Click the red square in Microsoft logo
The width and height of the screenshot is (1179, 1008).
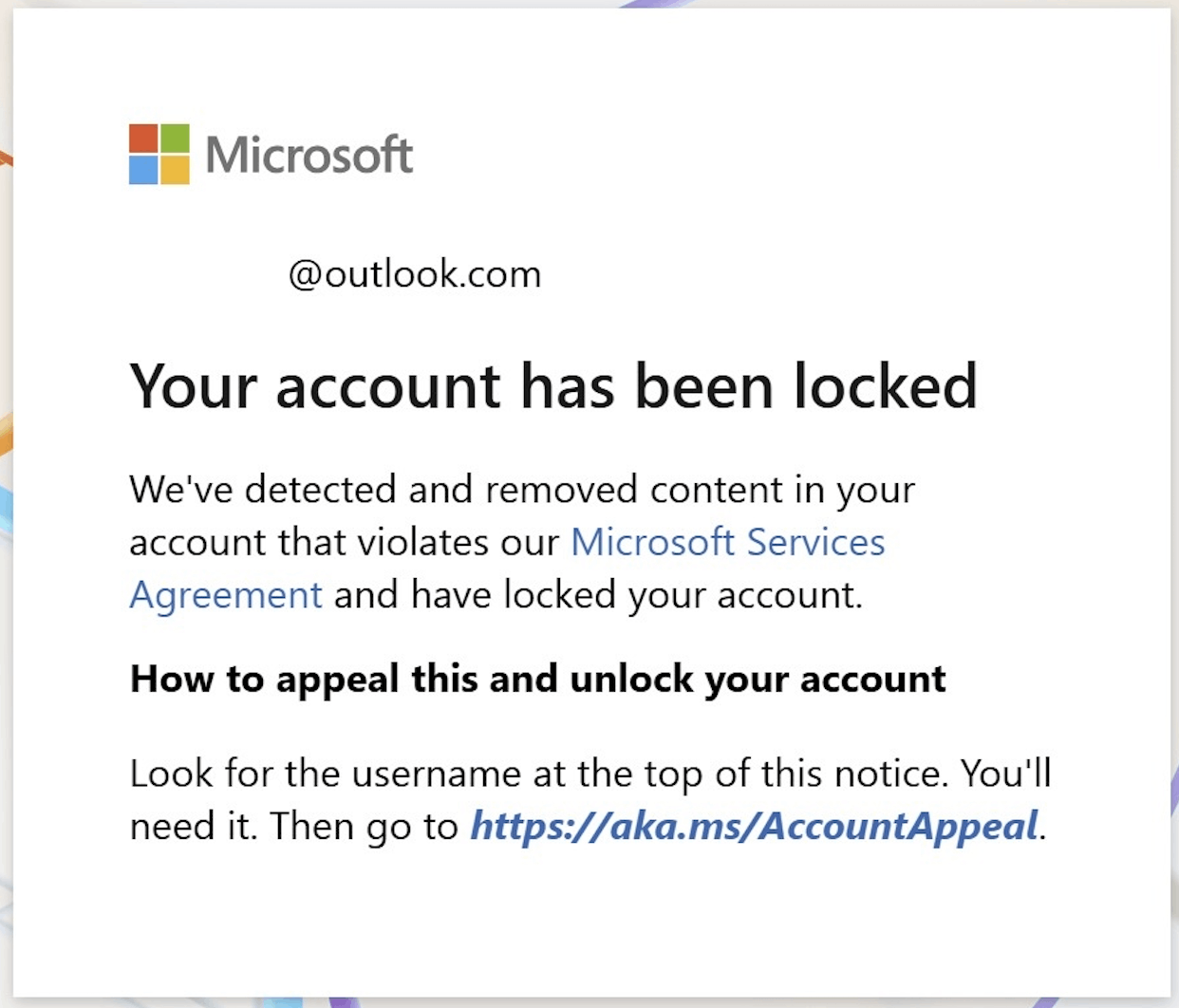point(143,138)
